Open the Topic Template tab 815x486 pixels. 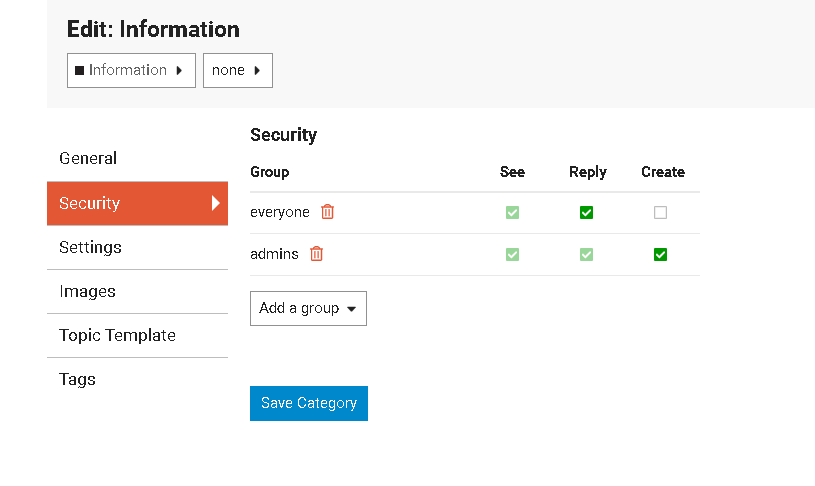137,336
